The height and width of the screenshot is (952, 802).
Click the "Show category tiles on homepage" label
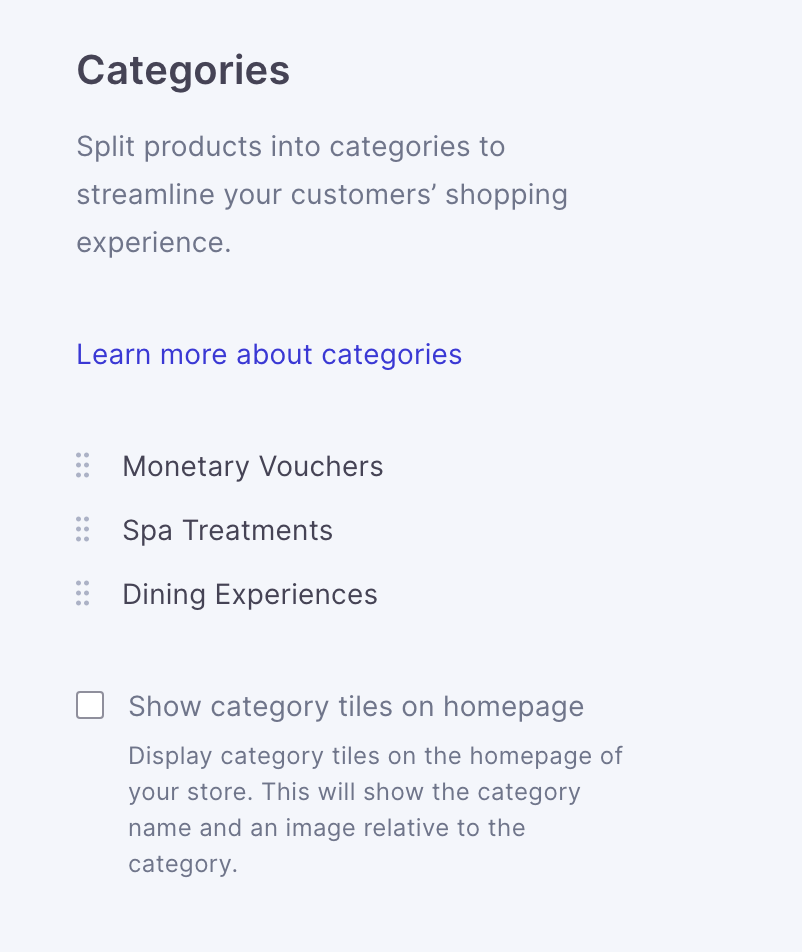pos(355,707)
